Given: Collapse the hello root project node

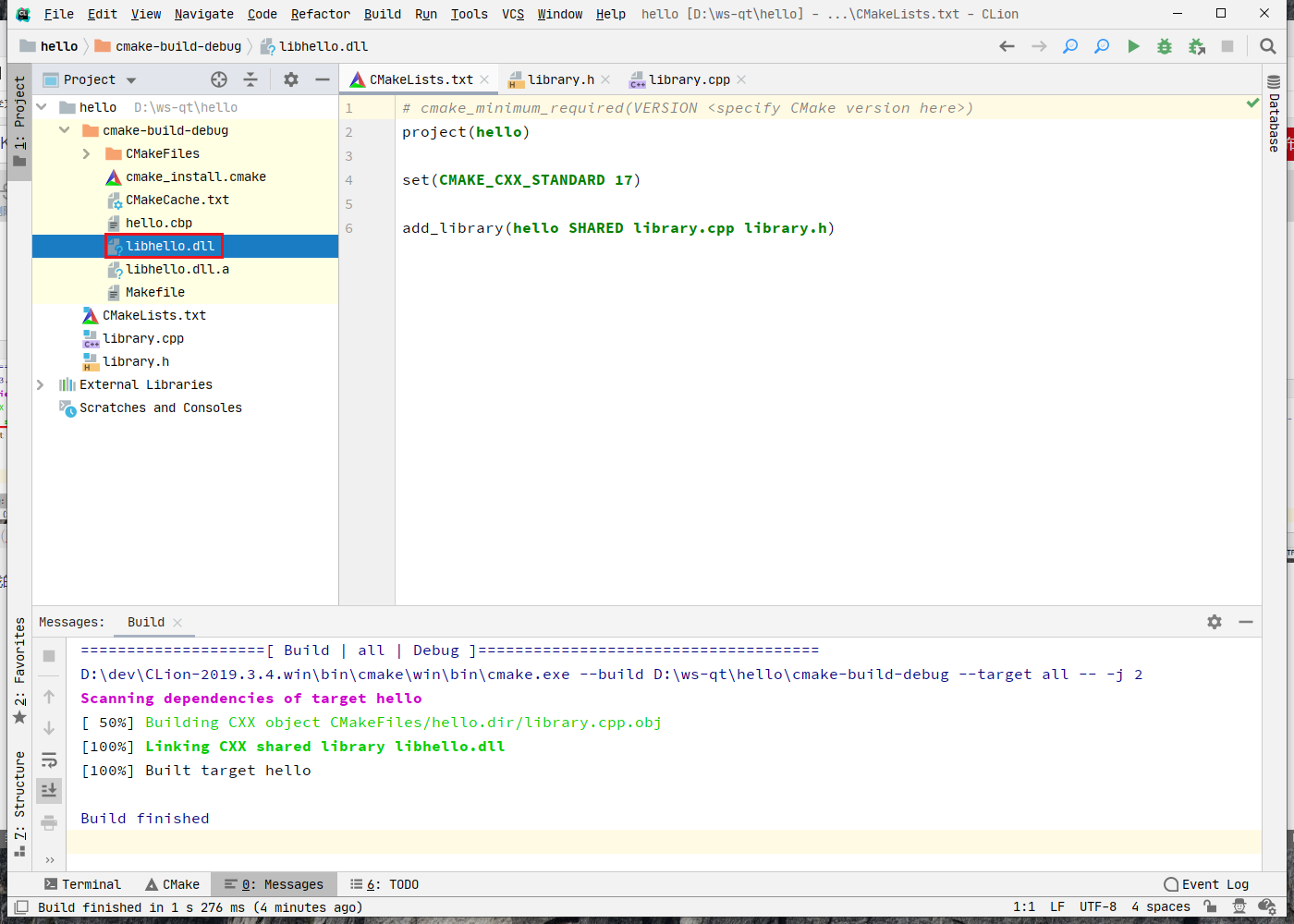Looking at the screenshot, I should [x=42, y=107].
